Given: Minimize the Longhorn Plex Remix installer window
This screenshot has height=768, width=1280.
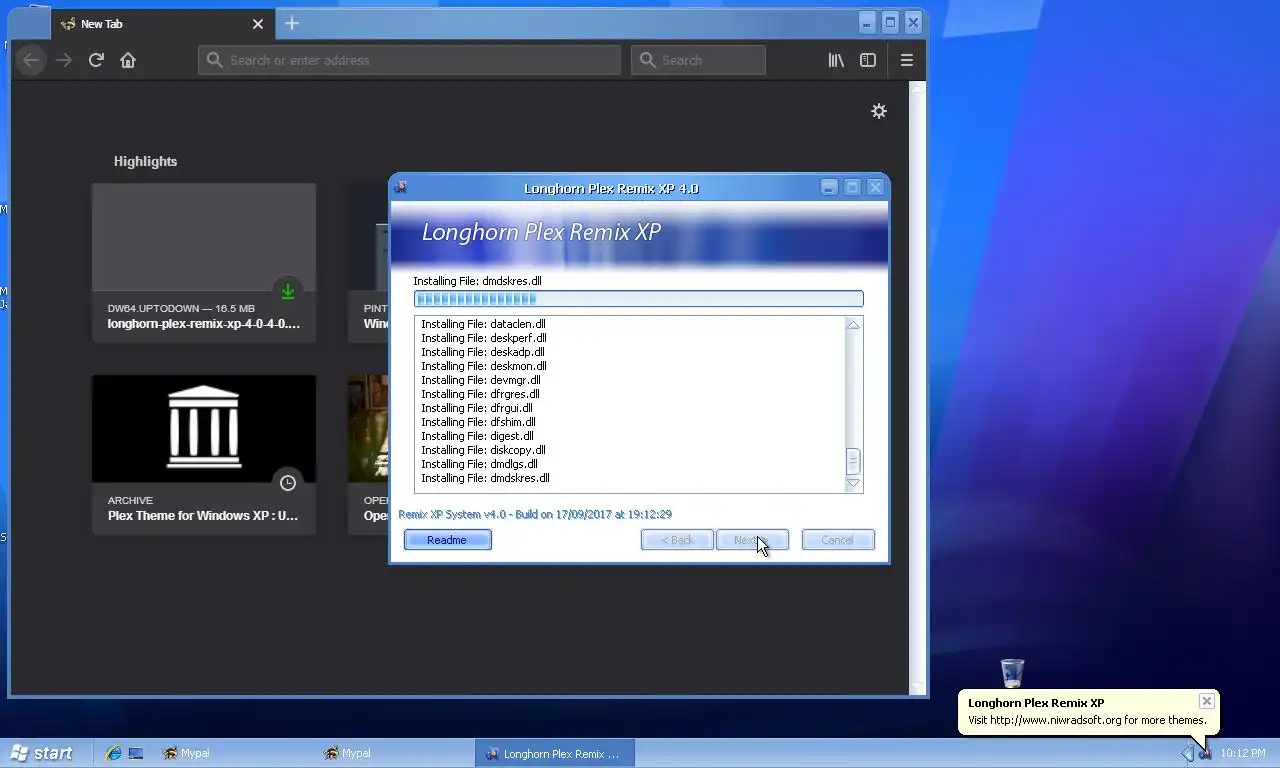Looking at the screenshot, I should click(x=829, y=187).
